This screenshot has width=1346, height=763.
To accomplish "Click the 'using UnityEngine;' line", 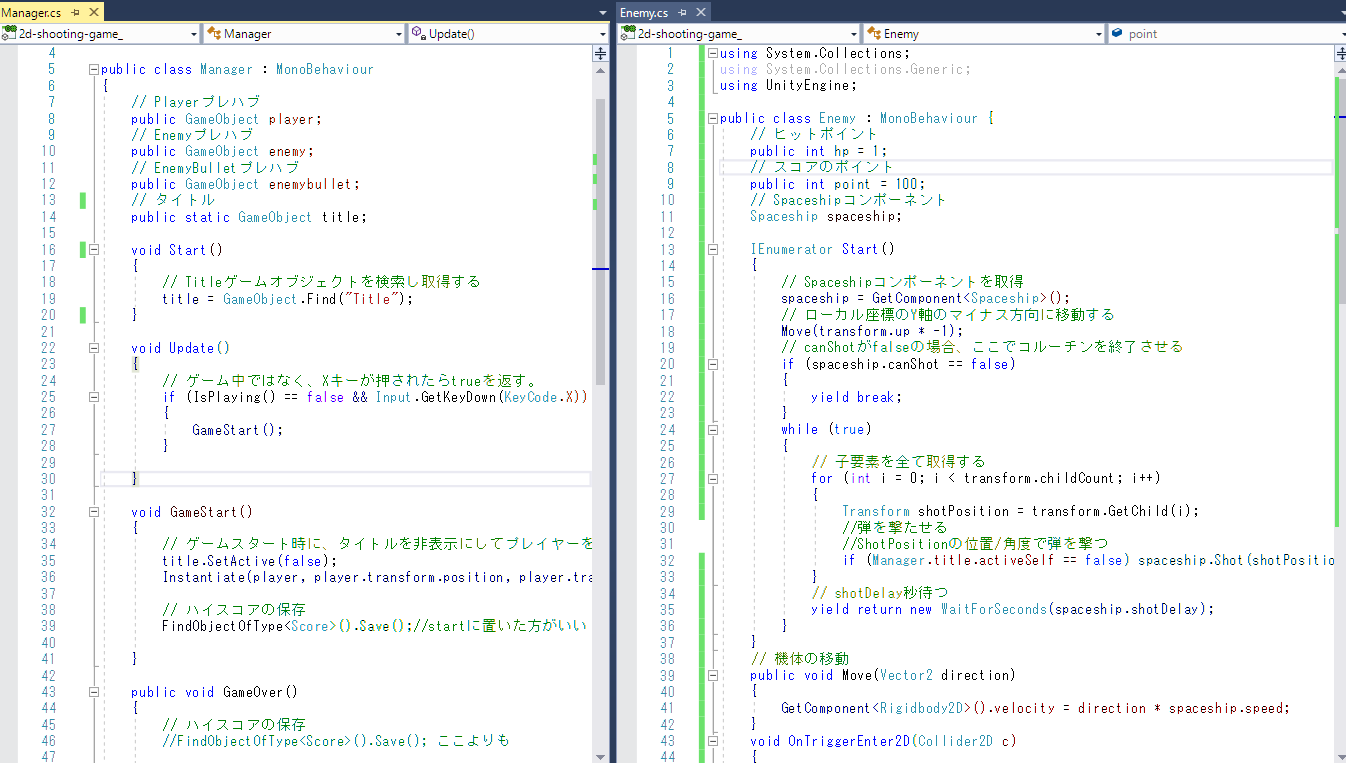I will click(x=789, y=85).
